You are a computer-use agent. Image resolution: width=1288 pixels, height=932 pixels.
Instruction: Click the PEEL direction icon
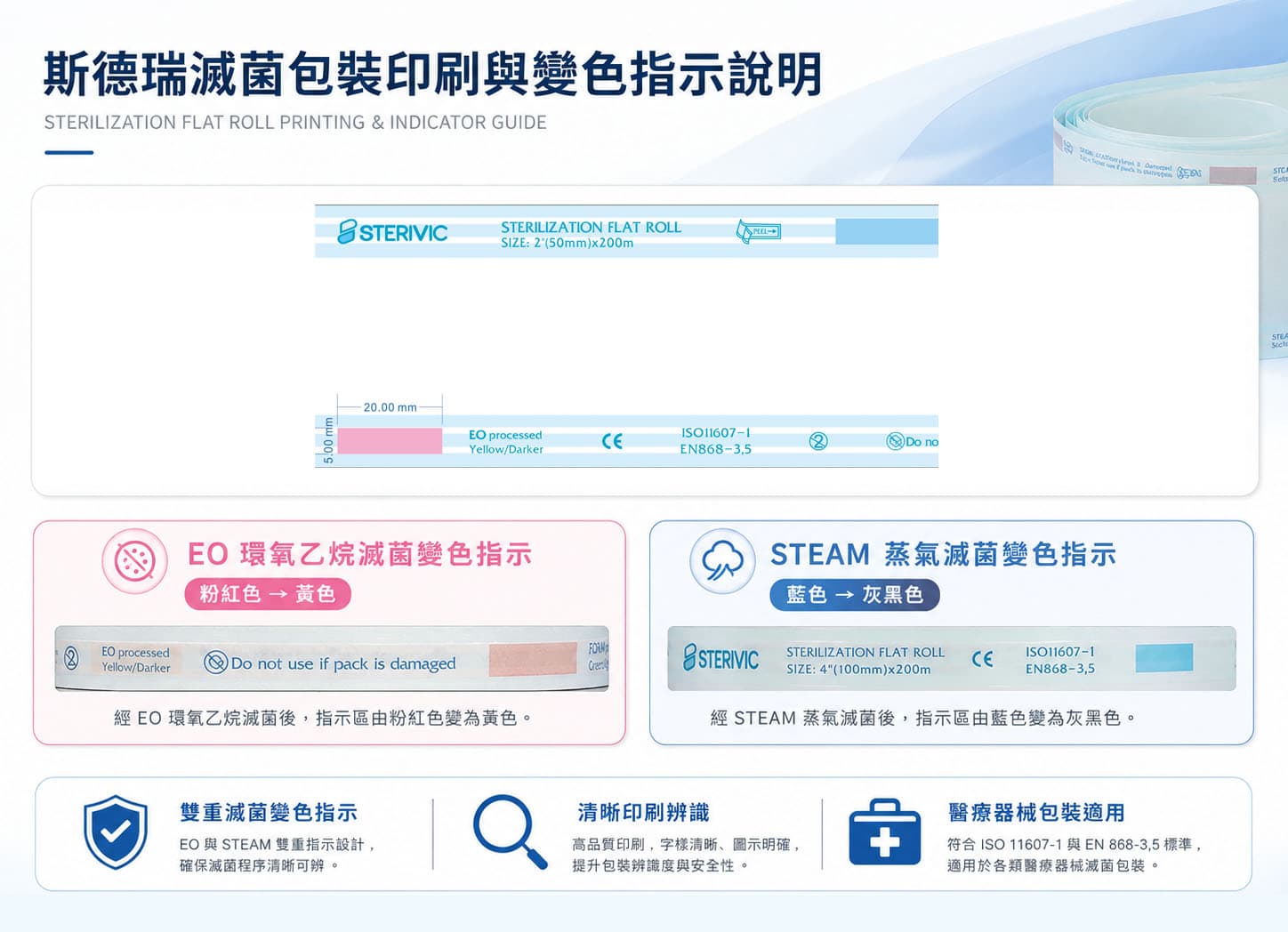pyautogui.click(x=758, y=231)
